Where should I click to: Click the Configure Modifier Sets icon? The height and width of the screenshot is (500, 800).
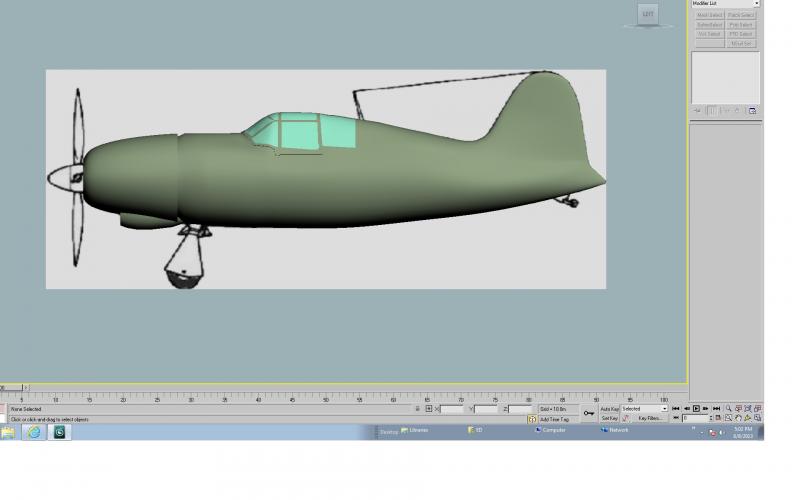click(x=753, y=111)
